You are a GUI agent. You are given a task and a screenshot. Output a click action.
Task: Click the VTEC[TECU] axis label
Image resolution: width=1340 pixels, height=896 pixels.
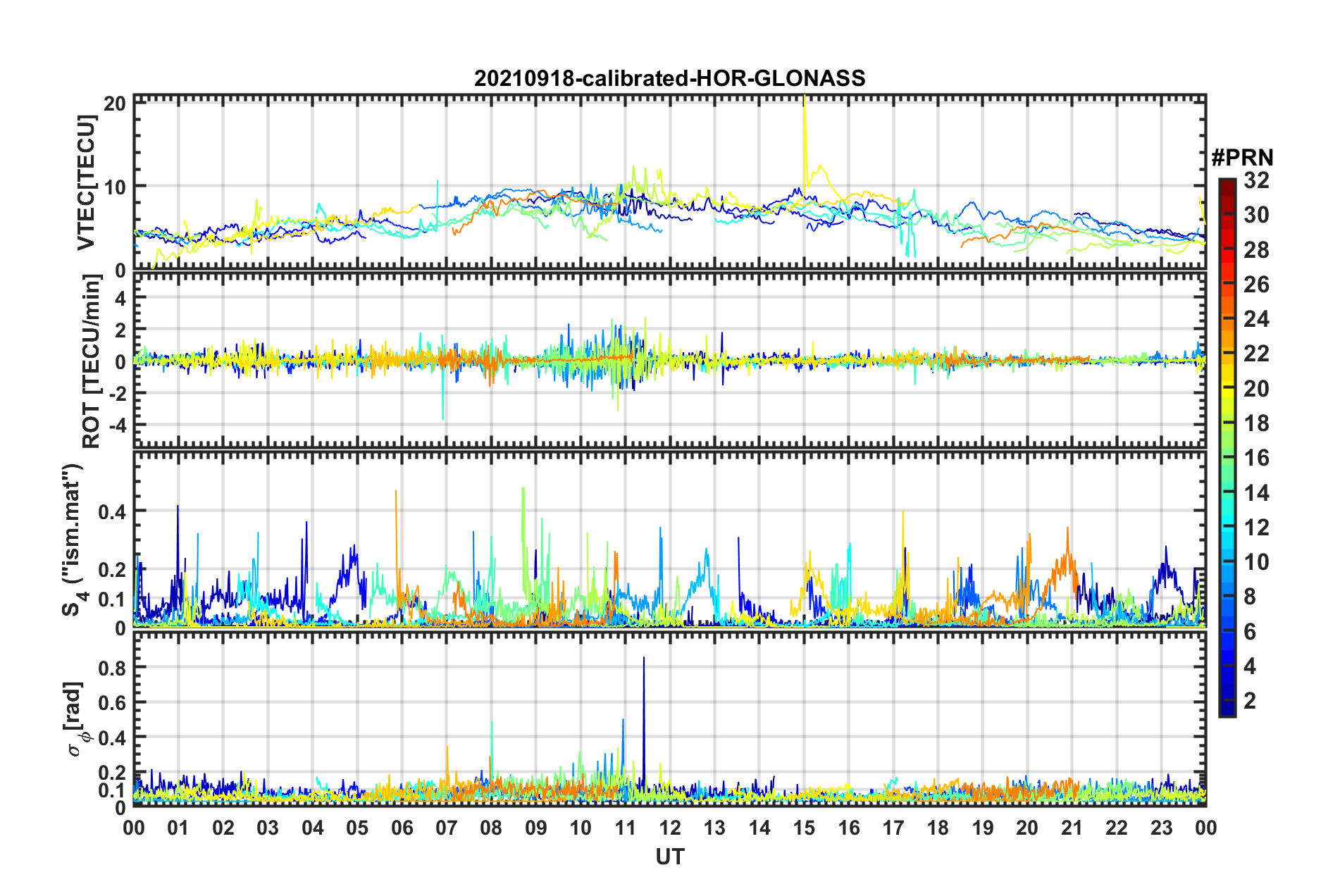[x=86, y=183]
